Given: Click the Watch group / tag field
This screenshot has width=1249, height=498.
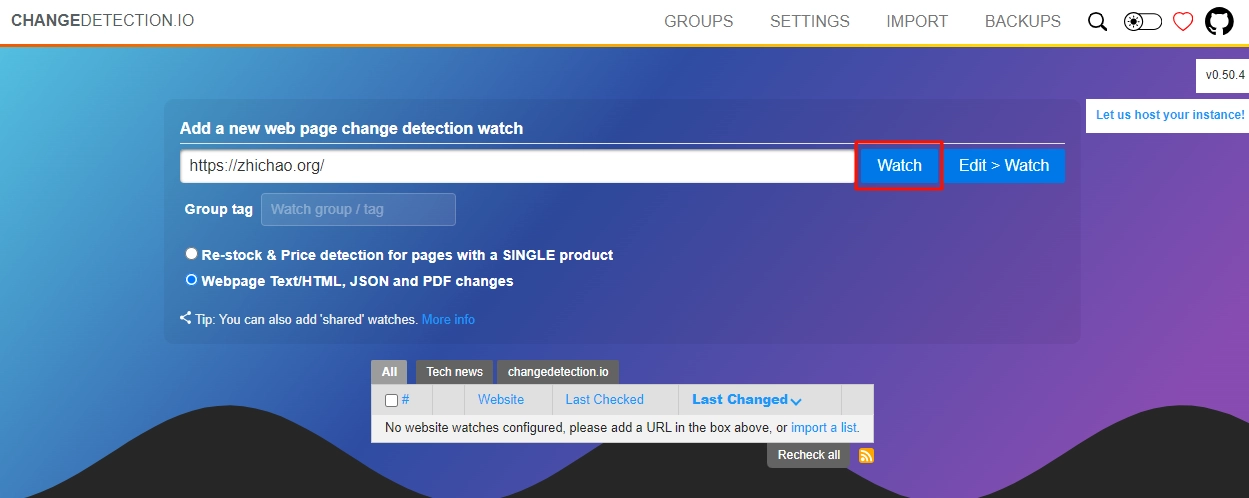Looking at the screenshot, I should pos(358,210).
